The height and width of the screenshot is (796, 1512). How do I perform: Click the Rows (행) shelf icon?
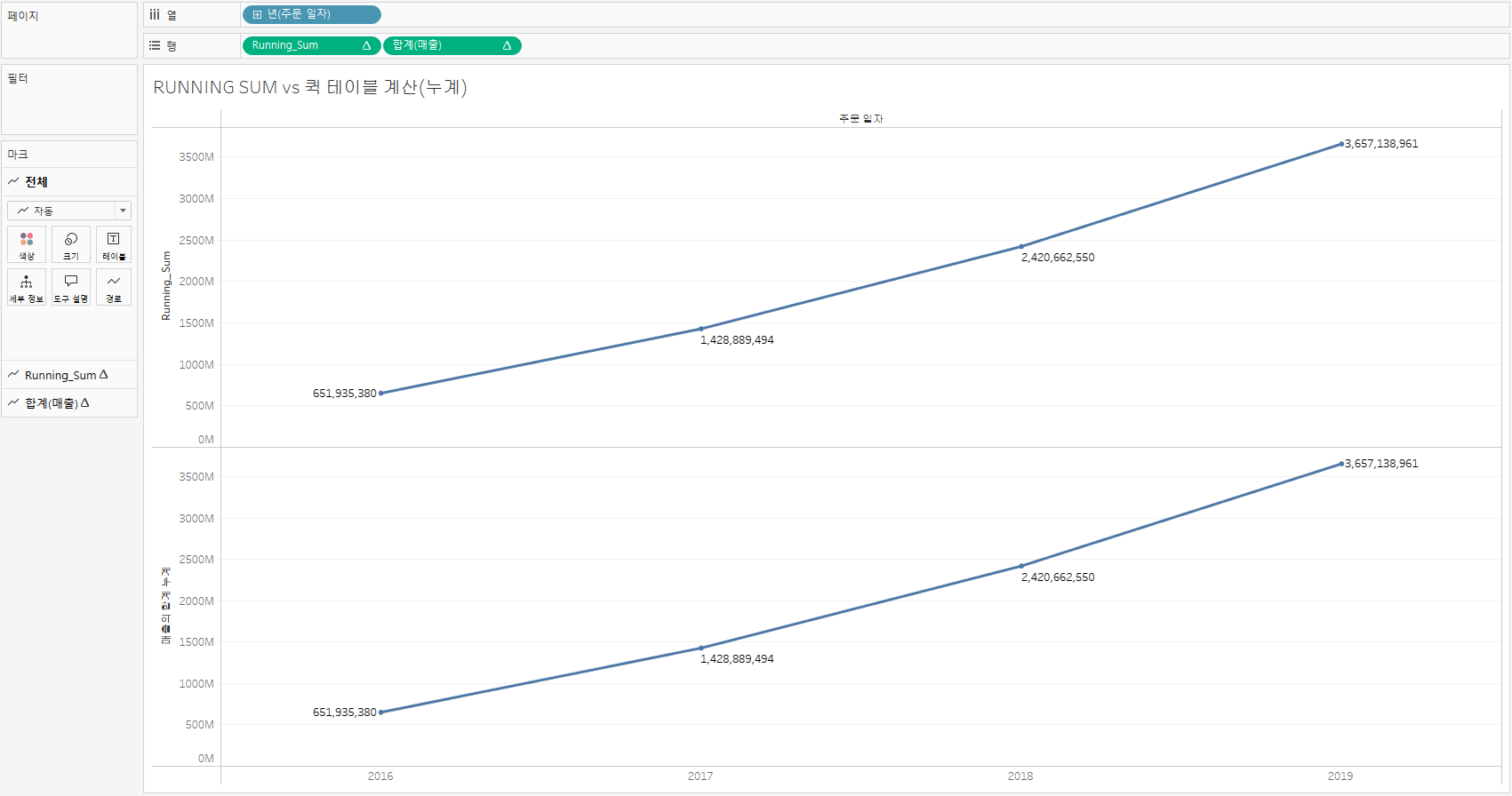[x=155, y=45]
